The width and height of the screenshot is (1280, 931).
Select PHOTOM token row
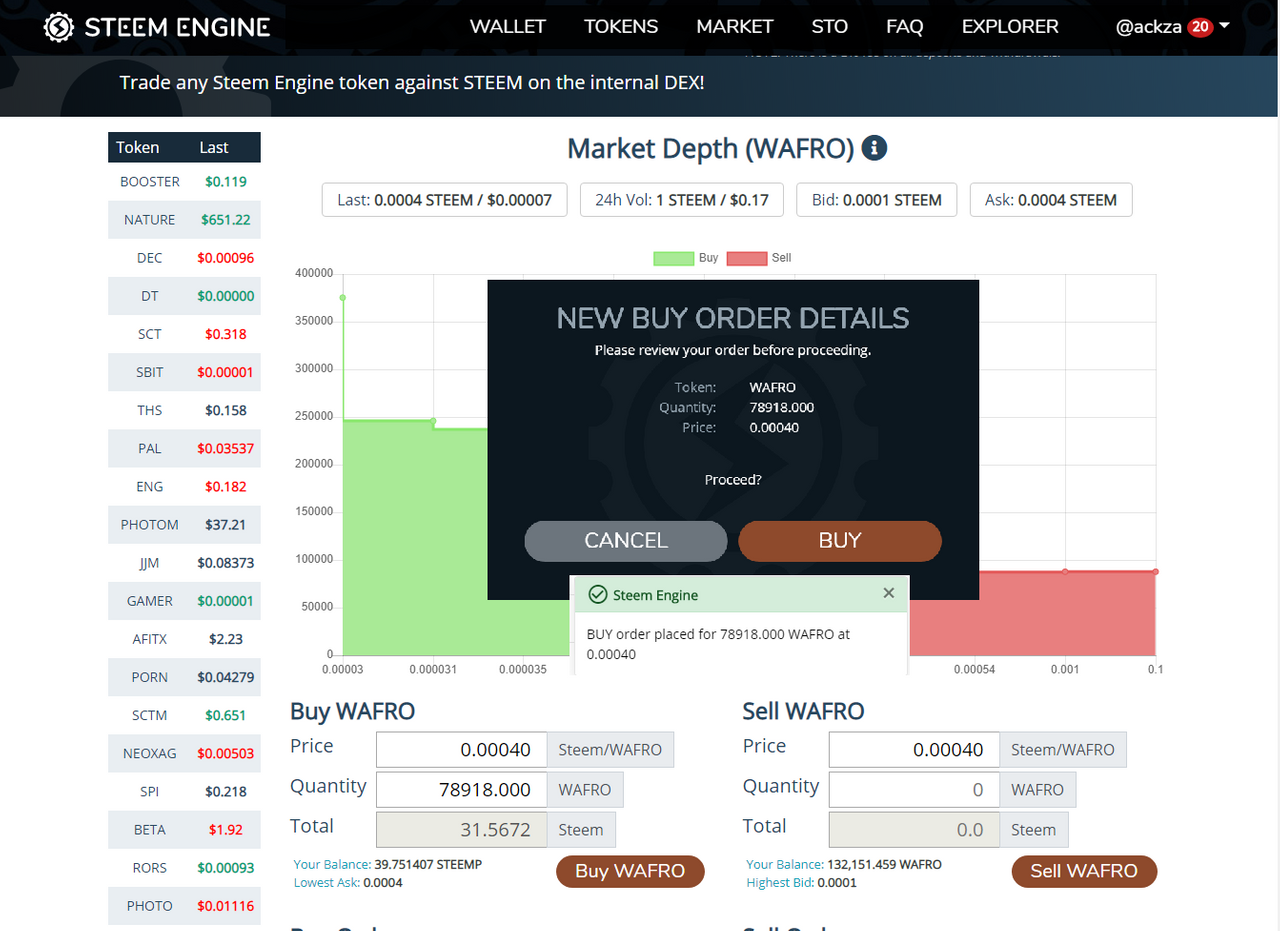click(x=184, y=524)
